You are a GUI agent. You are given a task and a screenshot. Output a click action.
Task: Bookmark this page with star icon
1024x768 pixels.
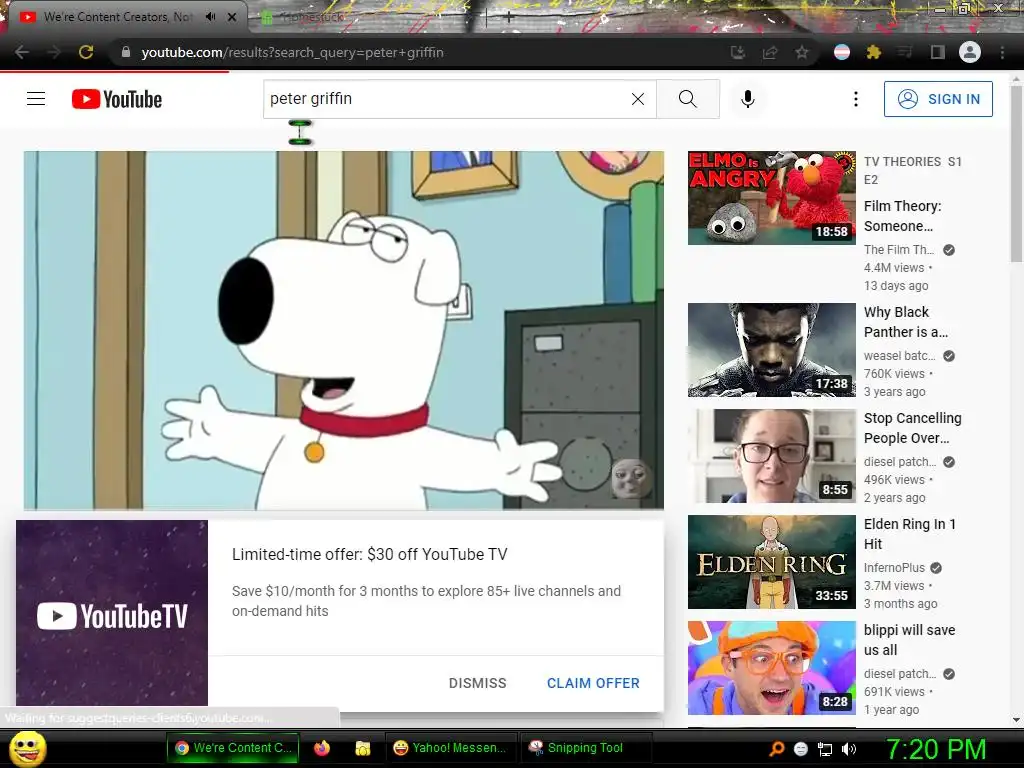pyautogui.click(x=802, y=52)
